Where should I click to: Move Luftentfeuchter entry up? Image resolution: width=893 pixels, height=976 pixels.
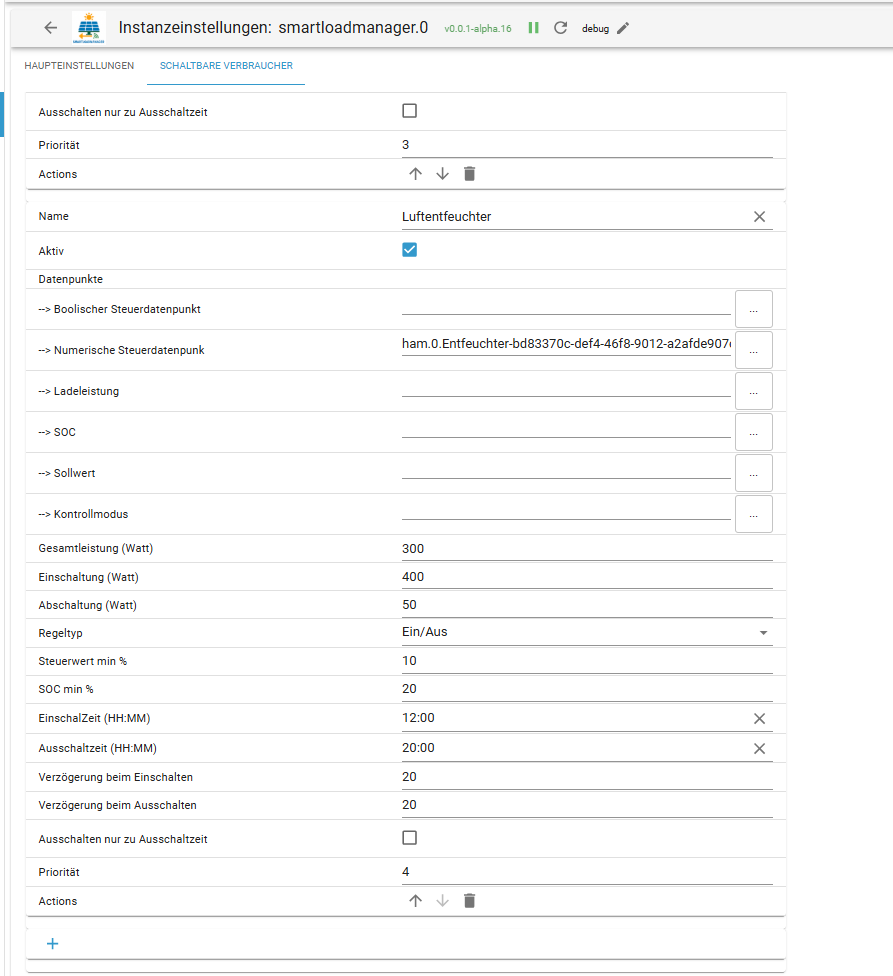[x=416, y=901]
